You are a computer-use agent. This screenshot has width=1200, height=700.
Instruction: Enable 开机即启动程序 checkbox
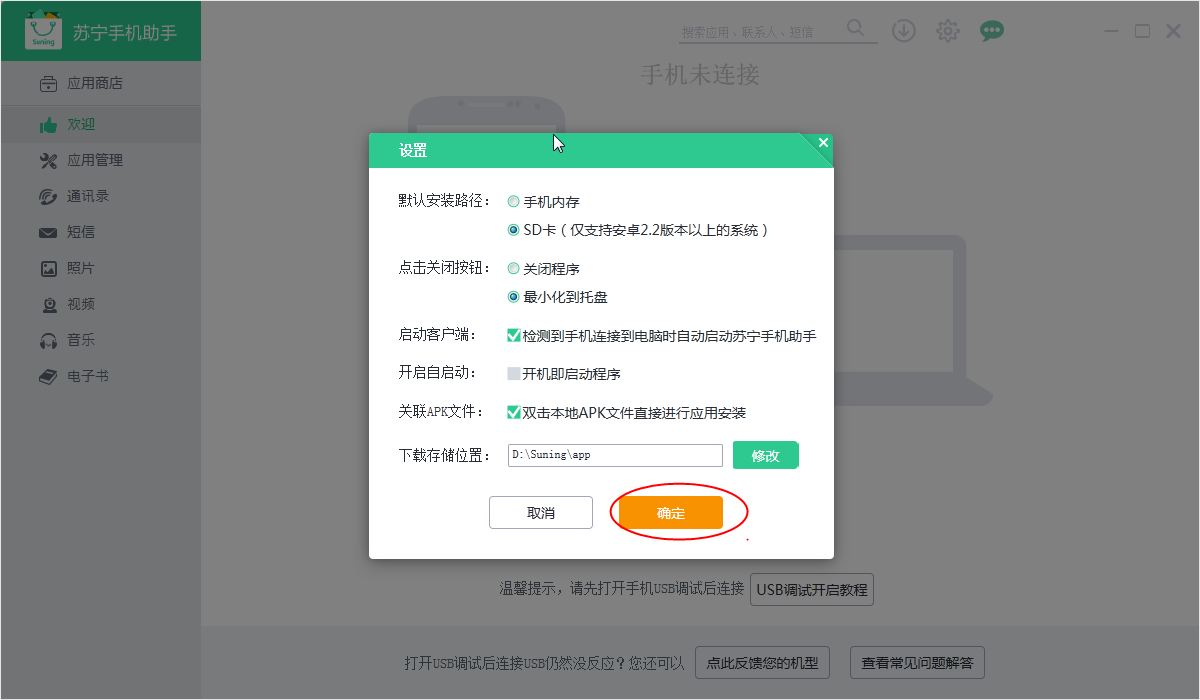click(514, 374)
